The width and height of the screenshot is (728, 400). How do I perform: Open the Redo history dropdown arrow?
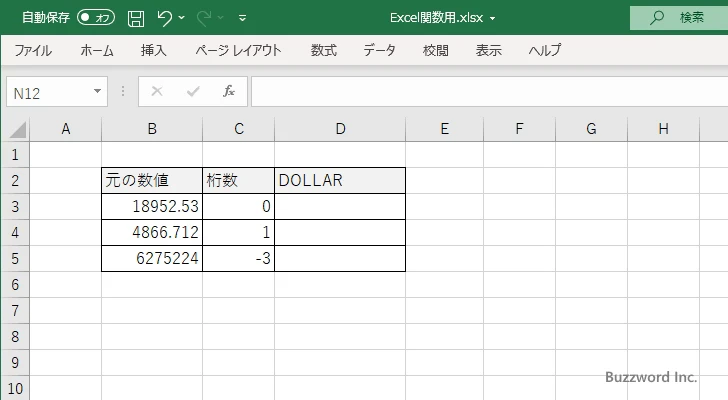coord(221,18)
